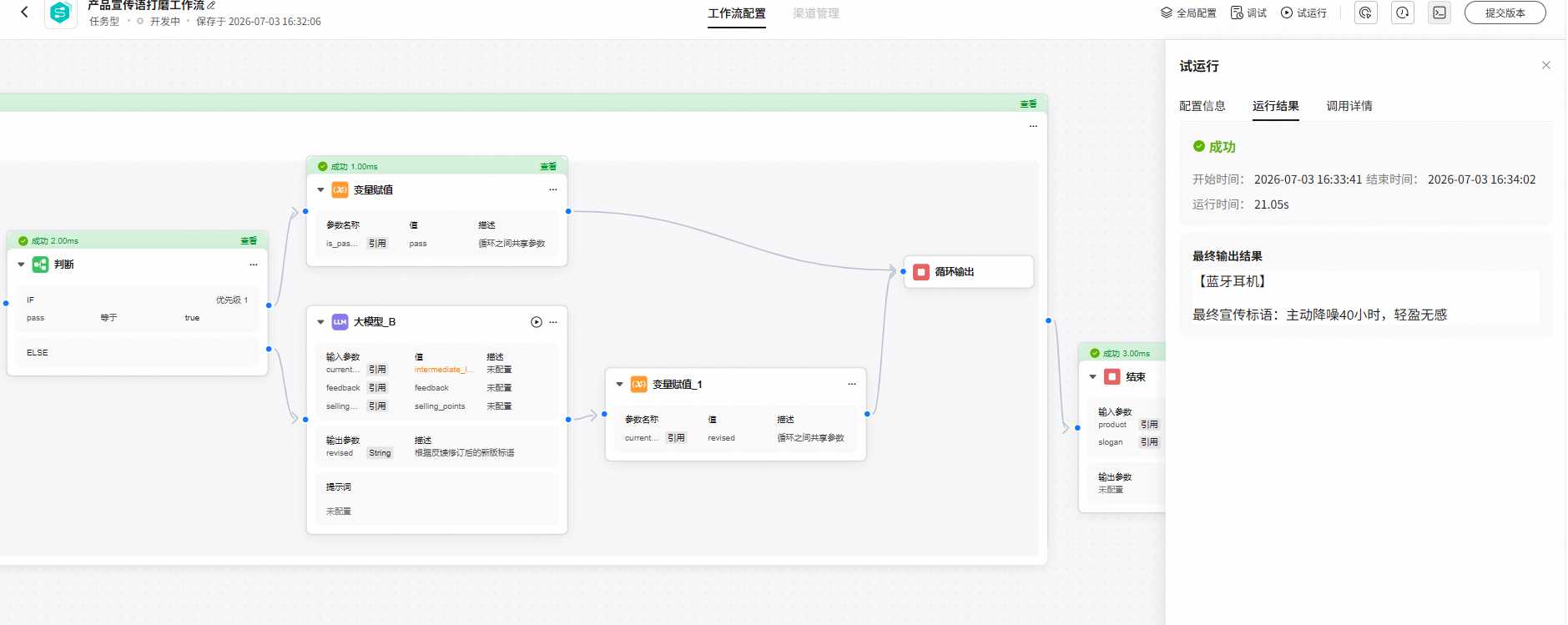
Task: Collapse the 判断 node
Action: click(x=21, y=265)
